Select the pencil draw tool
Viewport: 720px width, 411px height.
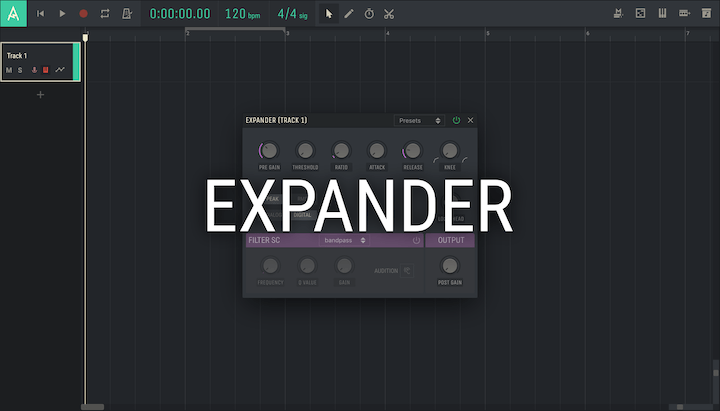coord(349,14)
